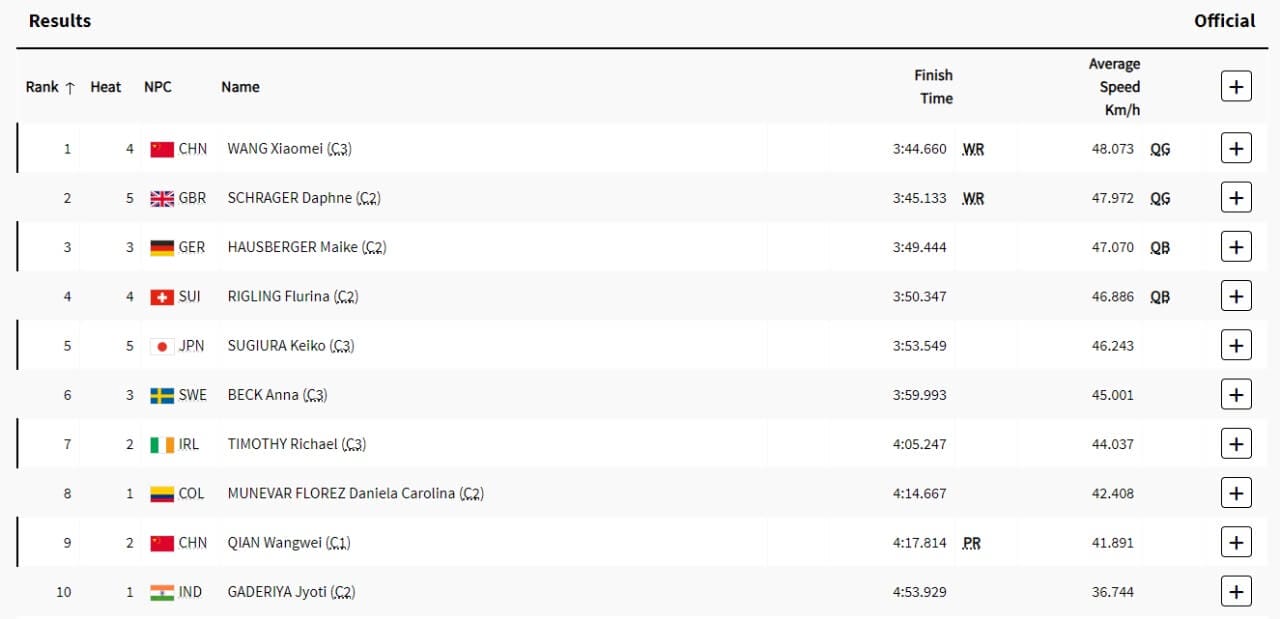Expand MUNEVAR FLOREZ Daniela Carolina details
This screenshot has width=1280, height=619.
click(1236, 493)
